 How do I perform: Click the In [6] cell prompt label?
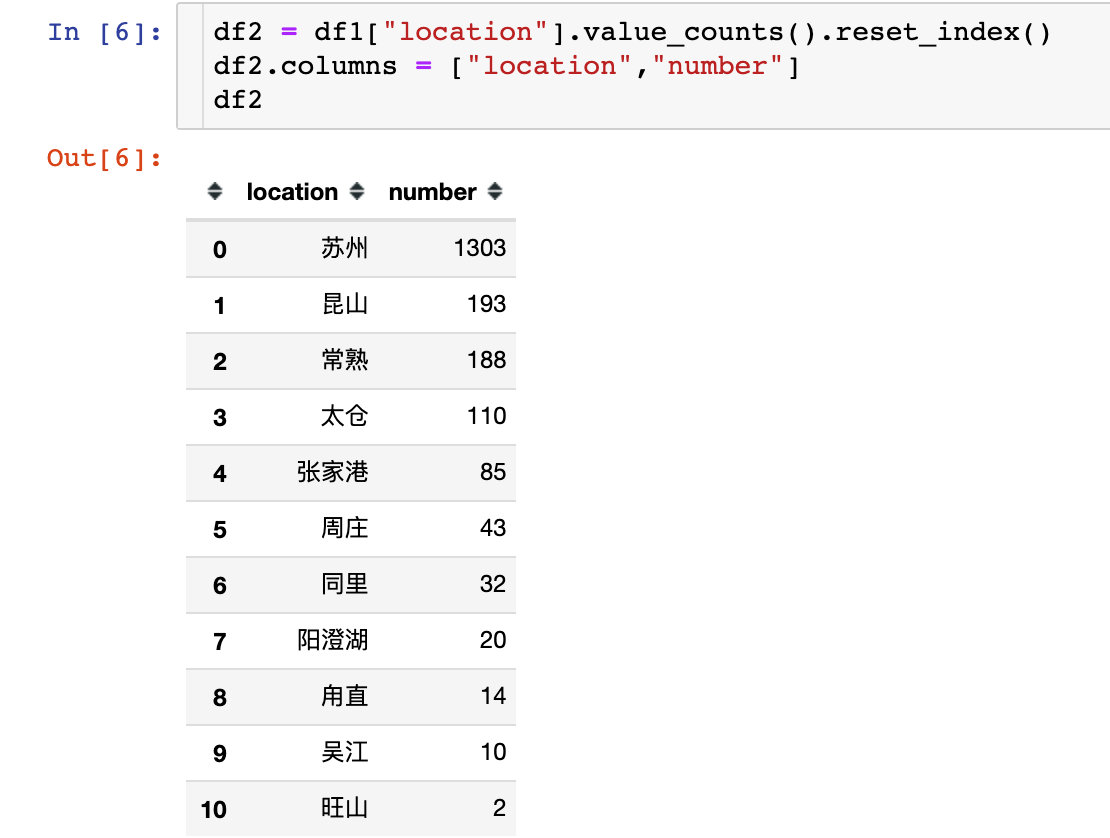click(x=105, y=32)
